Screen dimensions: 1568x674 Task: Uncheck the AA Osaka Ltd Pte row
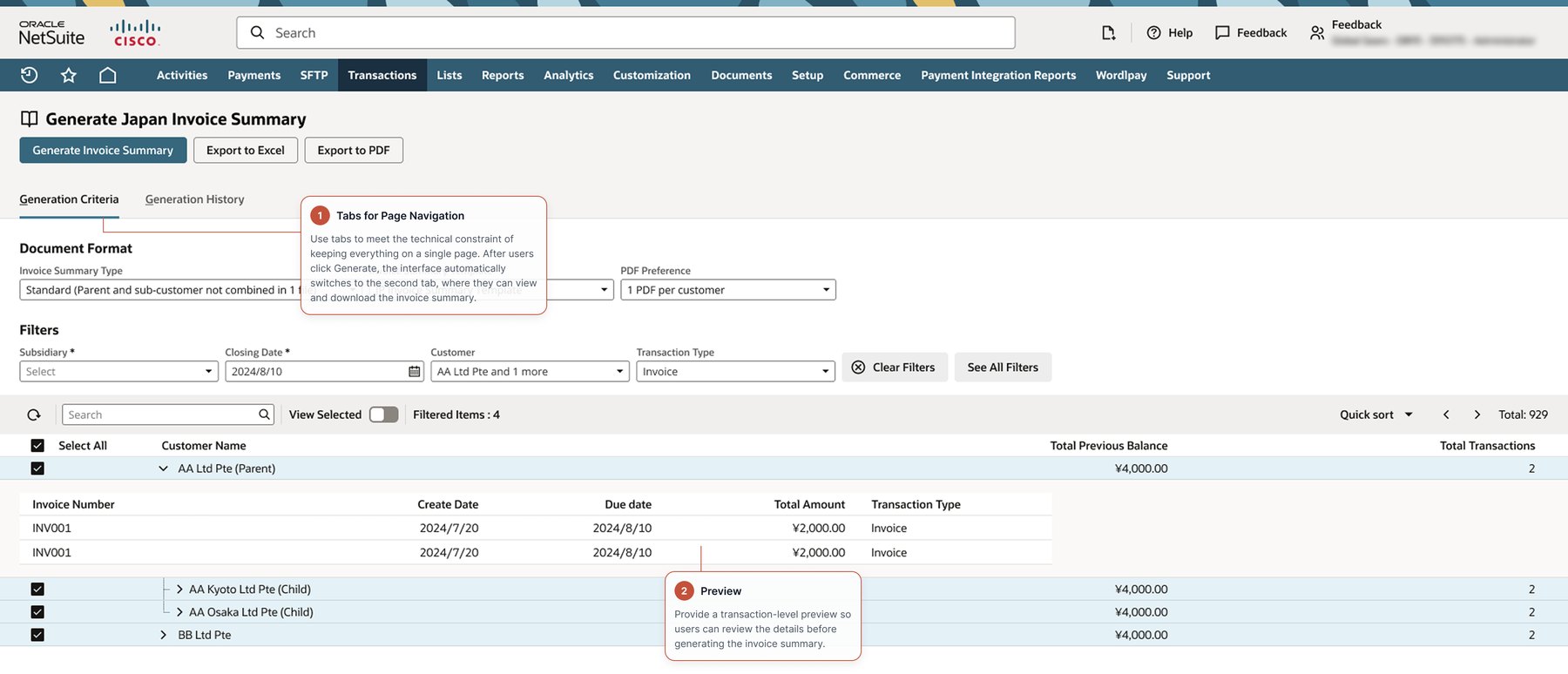(37, 612)
